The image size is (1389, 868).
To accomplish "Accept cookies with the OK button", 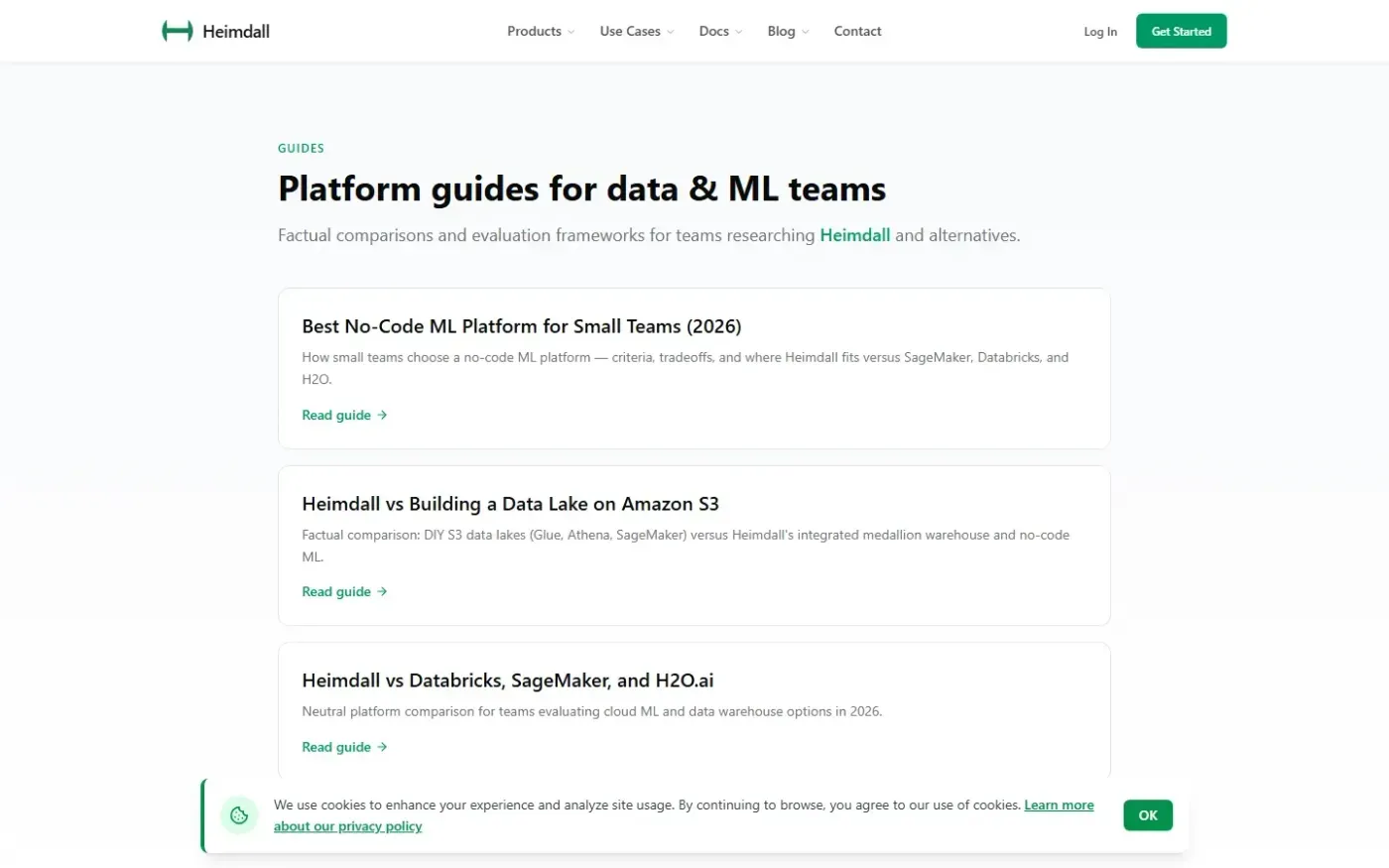I will pyautogui.click(x=1148, y=815).
